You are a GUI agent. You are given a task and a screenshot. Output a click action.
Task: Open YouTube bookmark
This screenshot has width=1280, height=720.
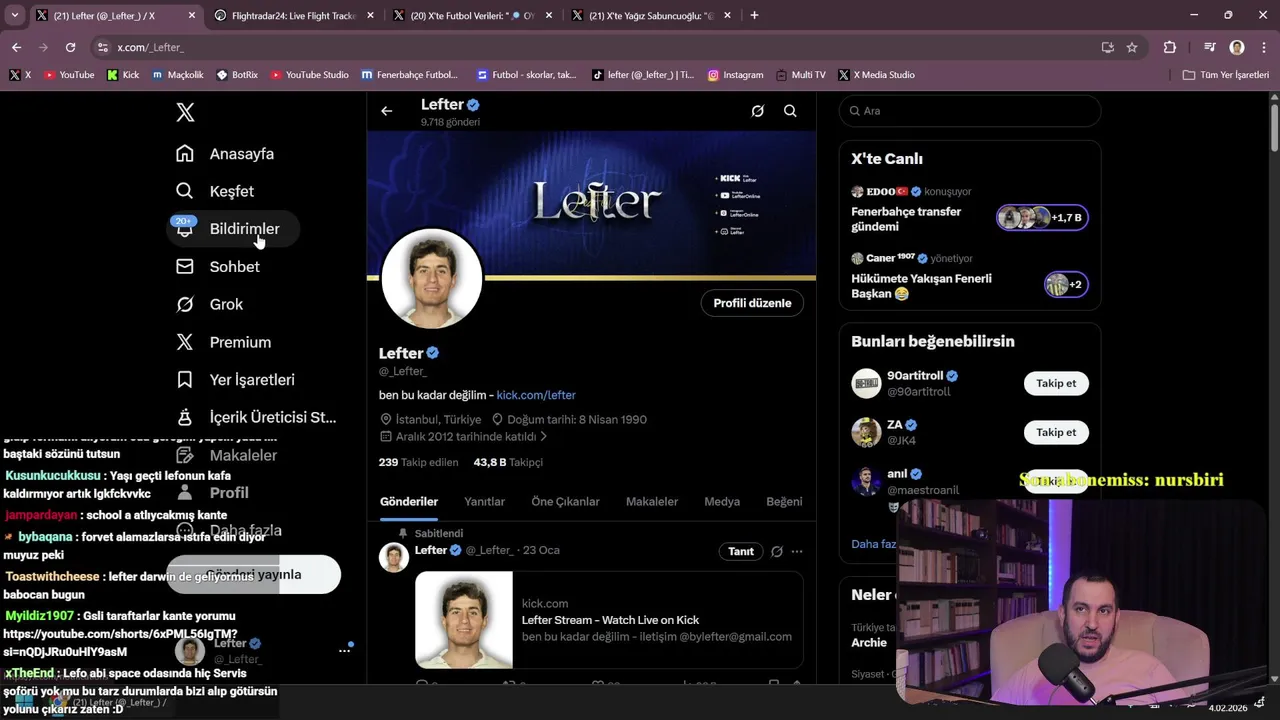[69, 75]
